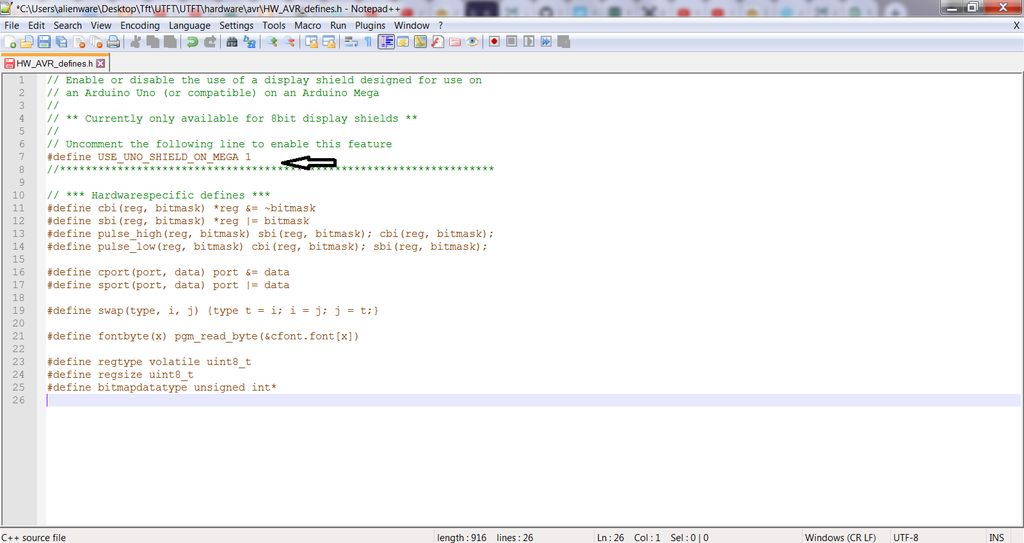This screenshot has width=1024, height=543.
Task: Click 'C++ source file' in status bar
Action: point(33,537)
